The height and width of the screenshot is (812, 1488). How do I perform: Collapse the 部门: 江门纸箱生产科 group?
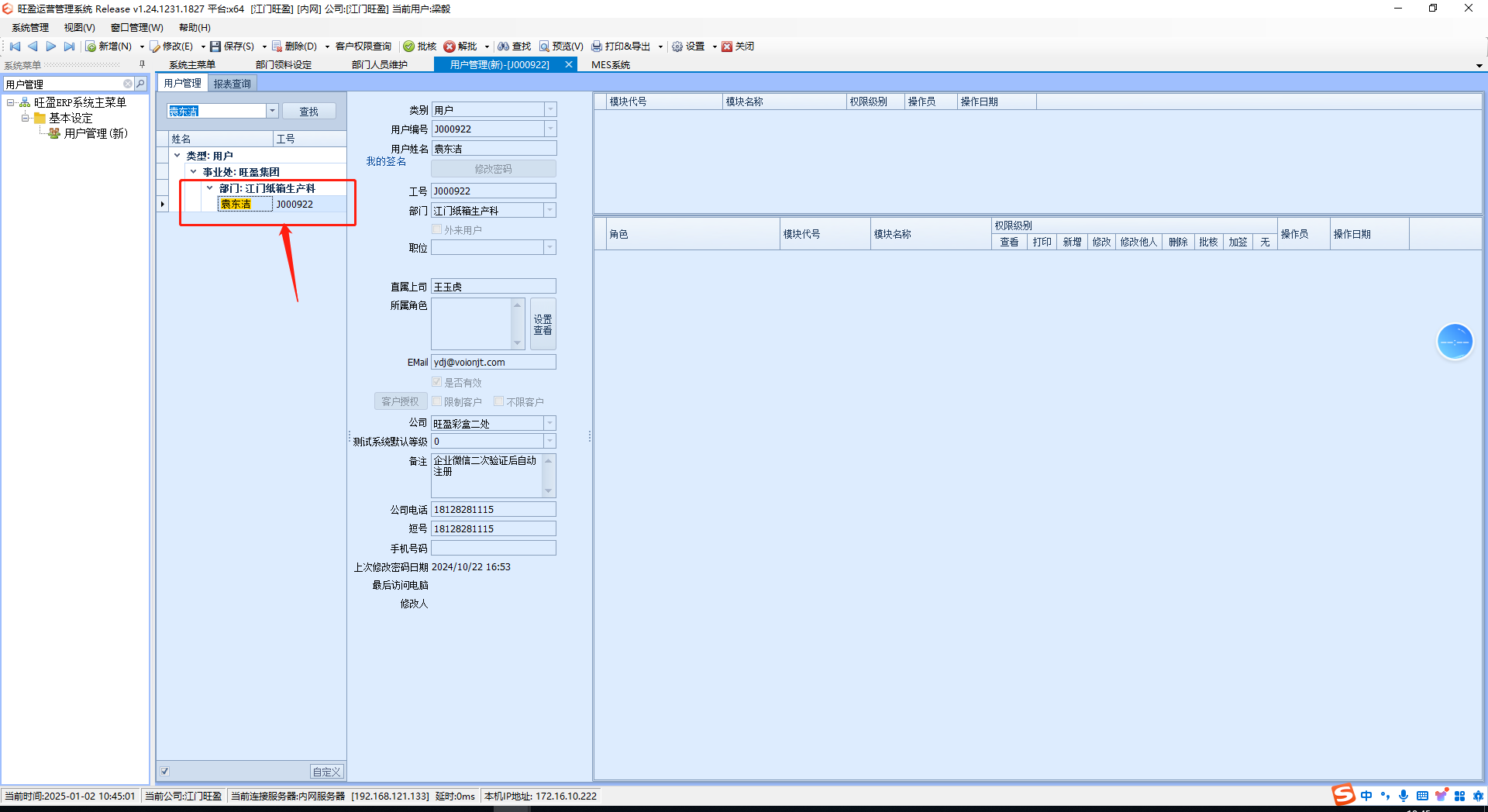click(x=210, y=188)
